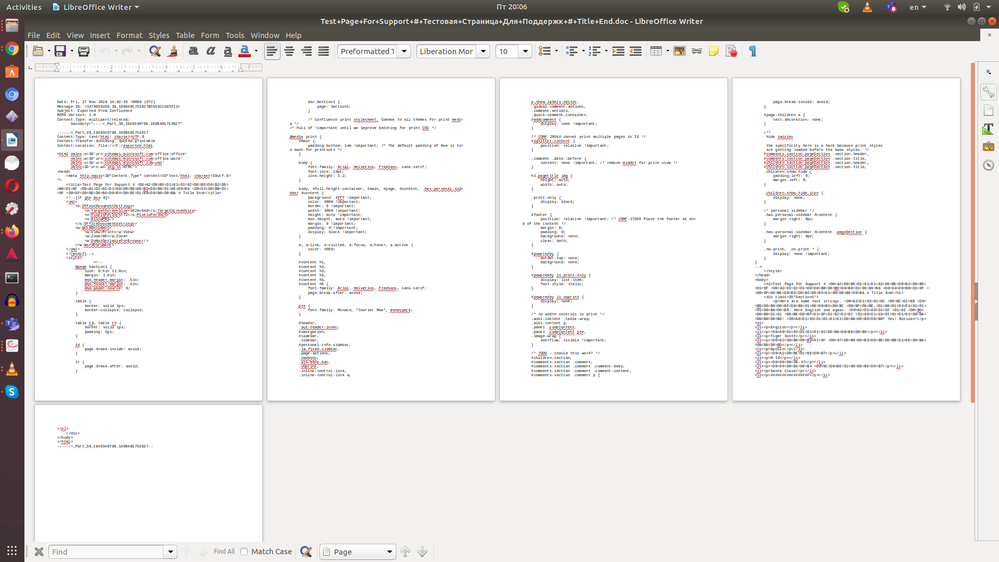Insert a table using the grid icon

point(656,51)
